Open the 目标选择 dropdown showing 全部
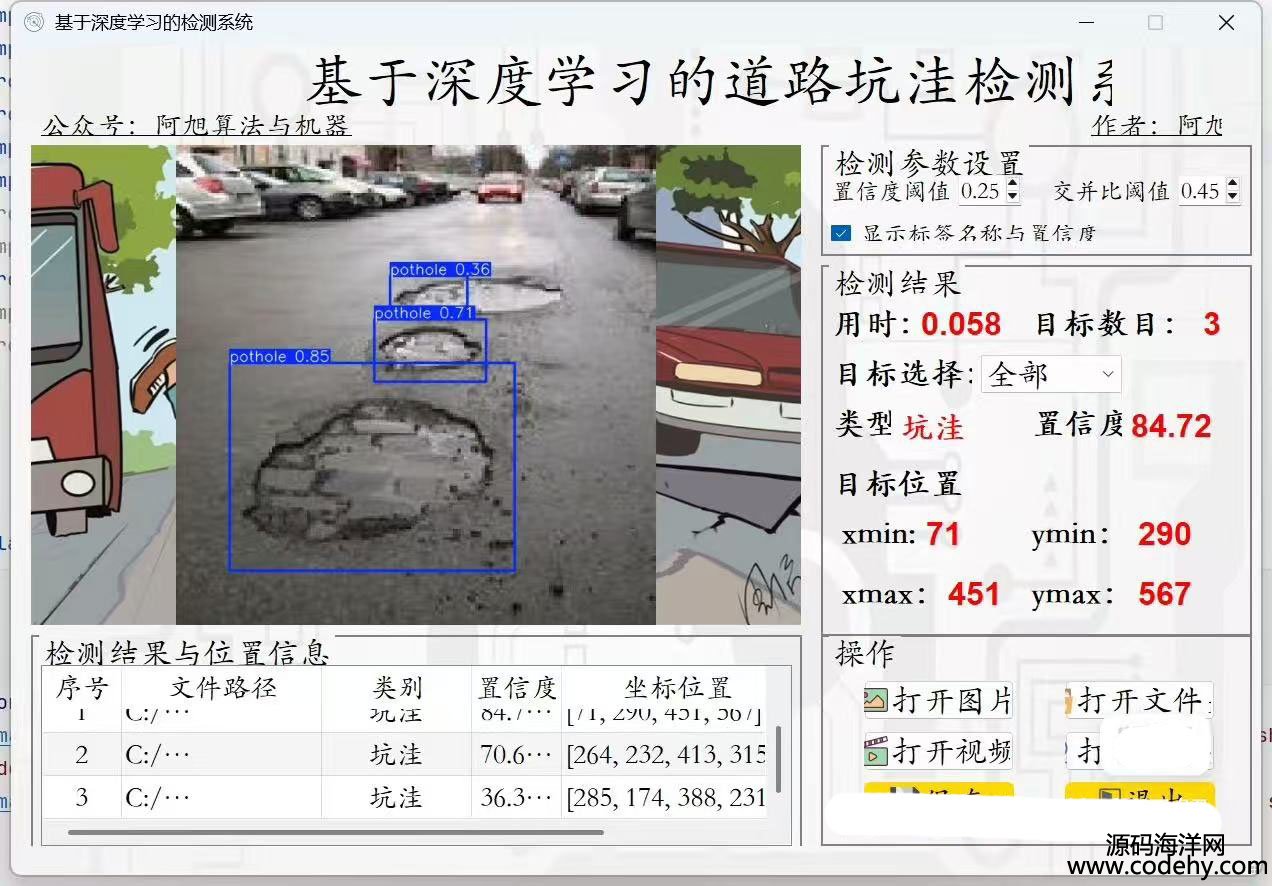 1051,375
